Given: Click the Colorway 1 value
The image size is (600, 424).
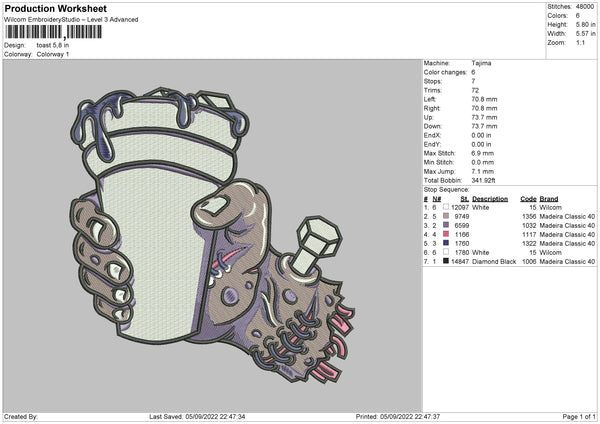Looking at the screenshot, I should [53, 54].
